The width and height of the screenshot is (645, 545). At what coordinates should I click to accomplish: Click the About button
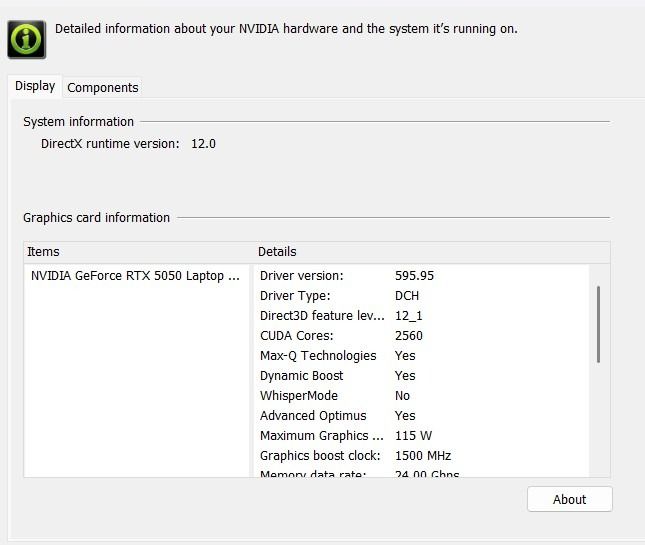coord(570,499)
